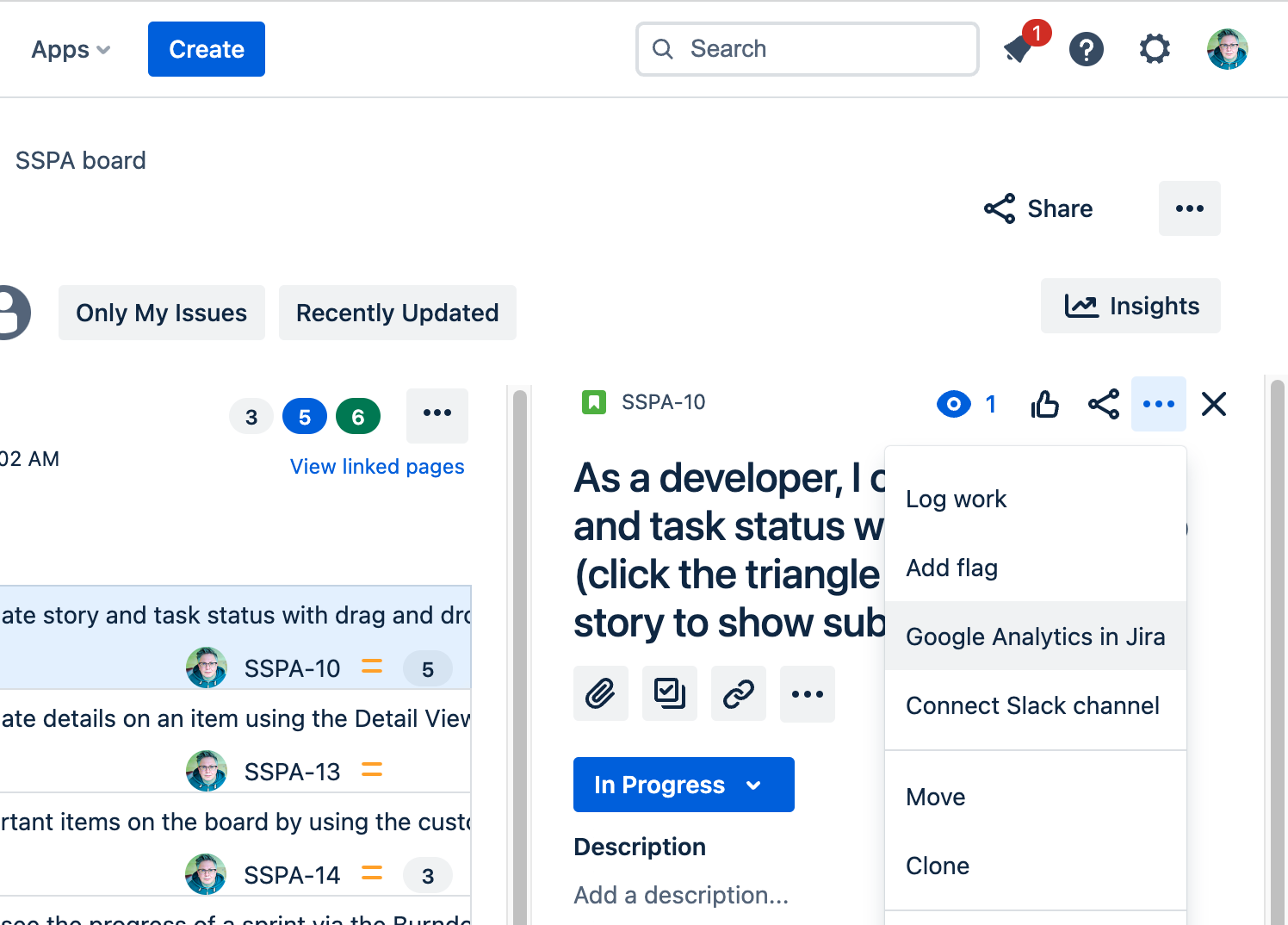Click the blue Create button

pos(206,49)
